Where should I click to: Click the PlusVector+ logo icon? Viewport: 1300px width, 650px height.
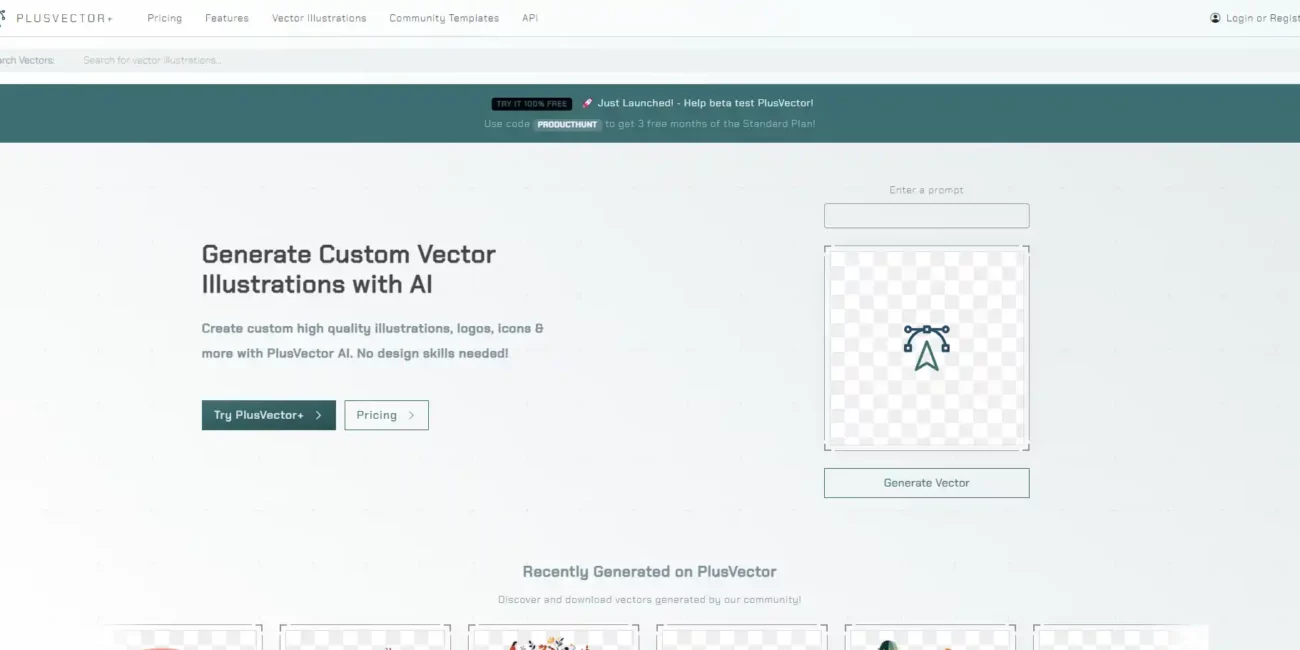5,16
